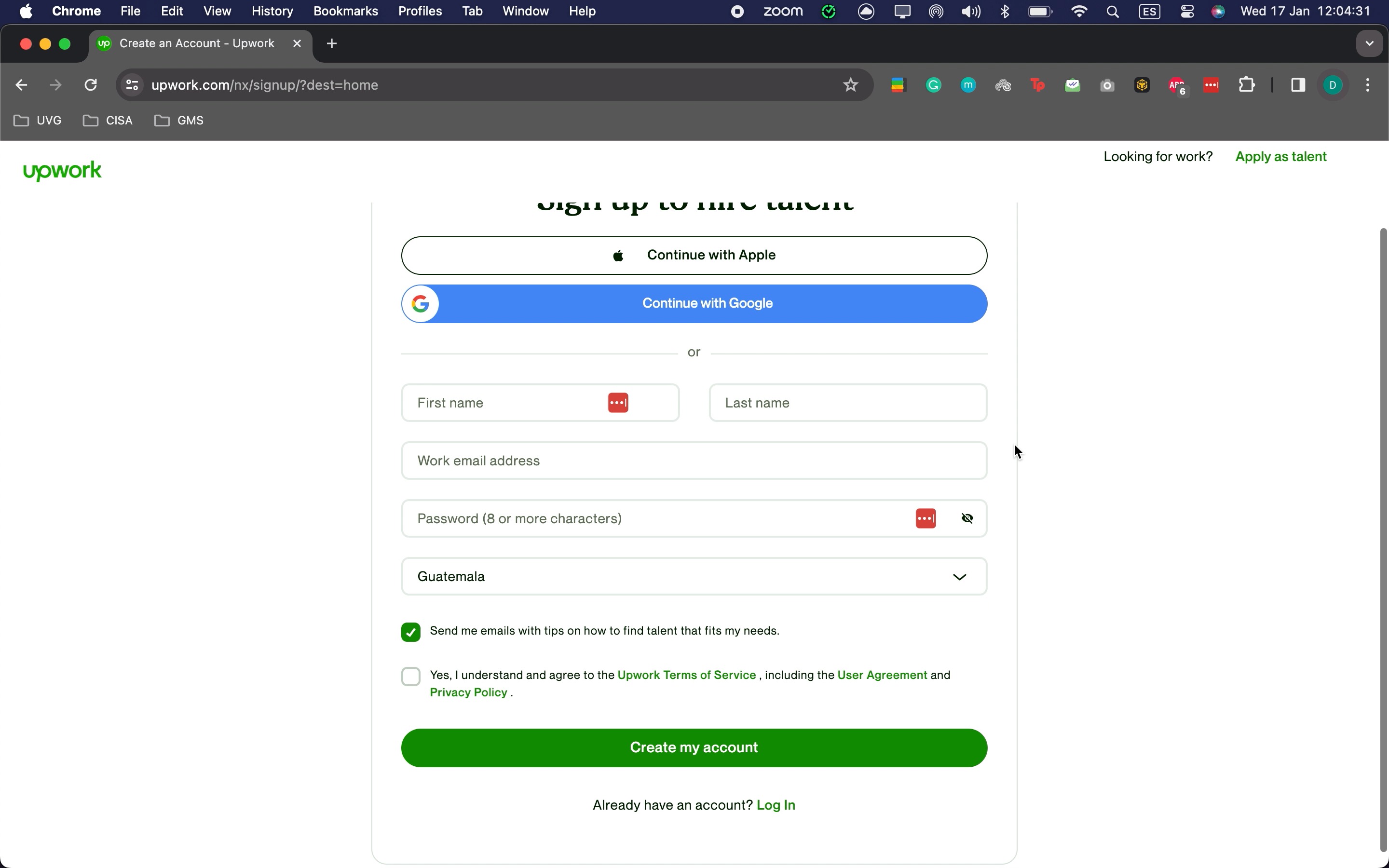This screenshot has width=1389, height=868.
Task: Open Chrome three-dot menu
Action: pyautogui.click(x=1368, y=85)
